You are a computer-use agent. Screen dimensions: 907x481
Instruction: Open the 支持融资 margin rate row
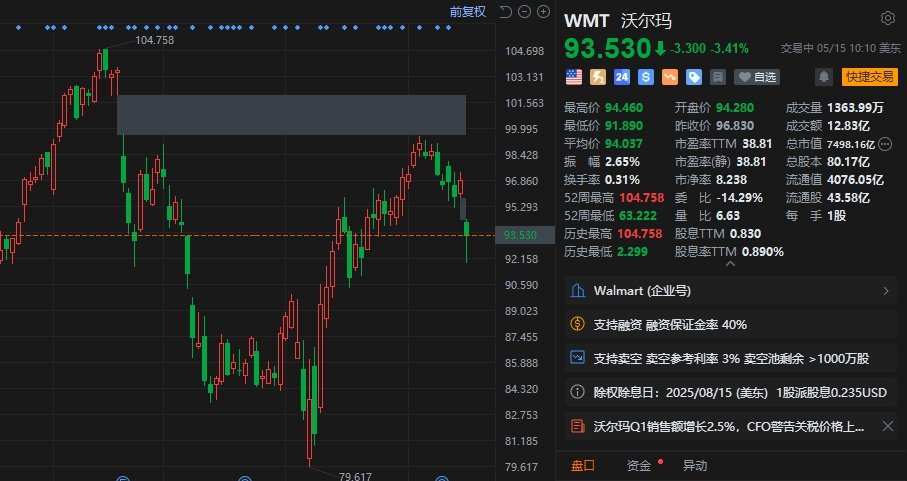(731, 324)
